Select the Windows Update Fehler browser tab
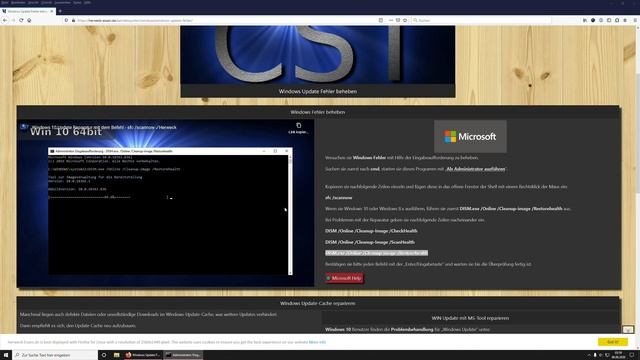This screenshot has width=640, height=360. (28, 11)
